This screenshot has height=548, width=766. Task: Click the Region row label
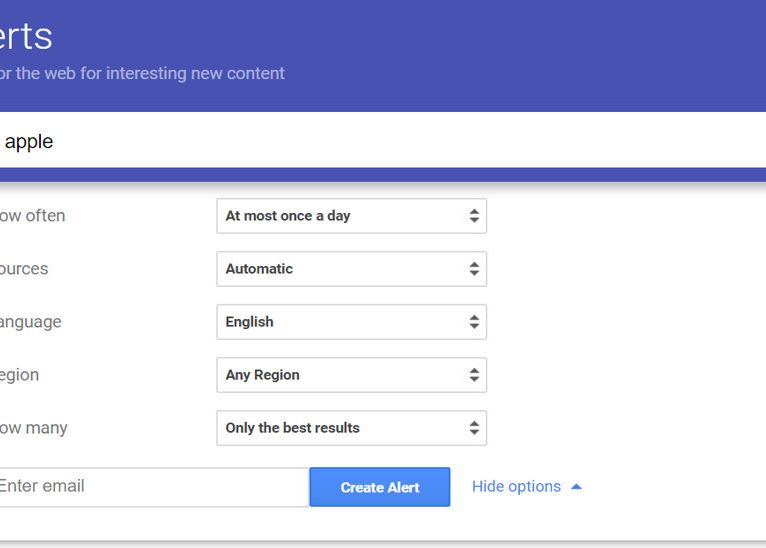pyautogui.click(x=20, y=375)
